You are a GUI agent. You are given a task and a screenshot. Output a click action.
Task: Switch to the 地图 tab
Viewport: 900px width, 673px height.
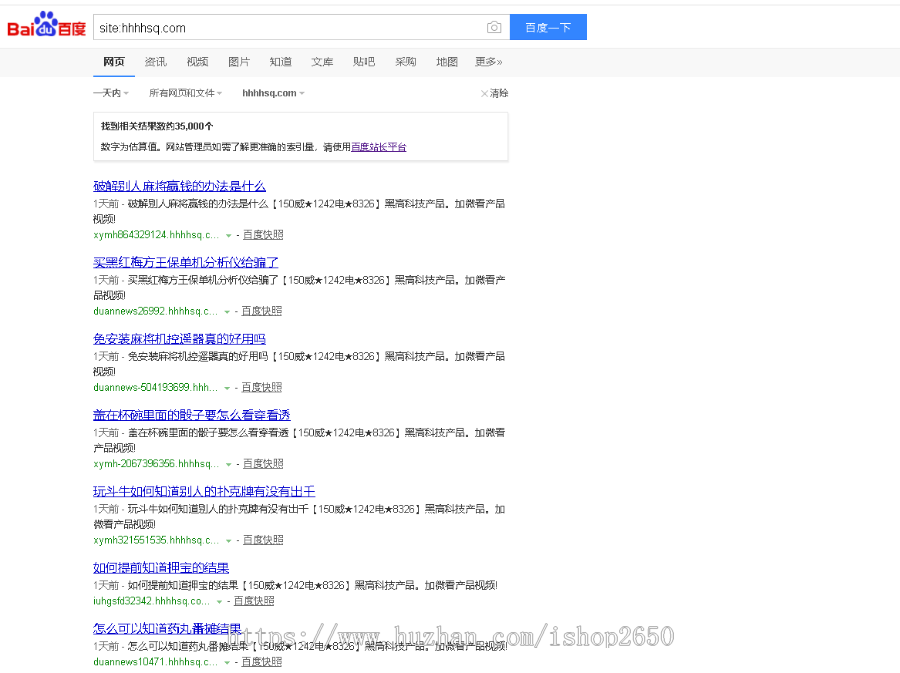click(x=447, y=61)
